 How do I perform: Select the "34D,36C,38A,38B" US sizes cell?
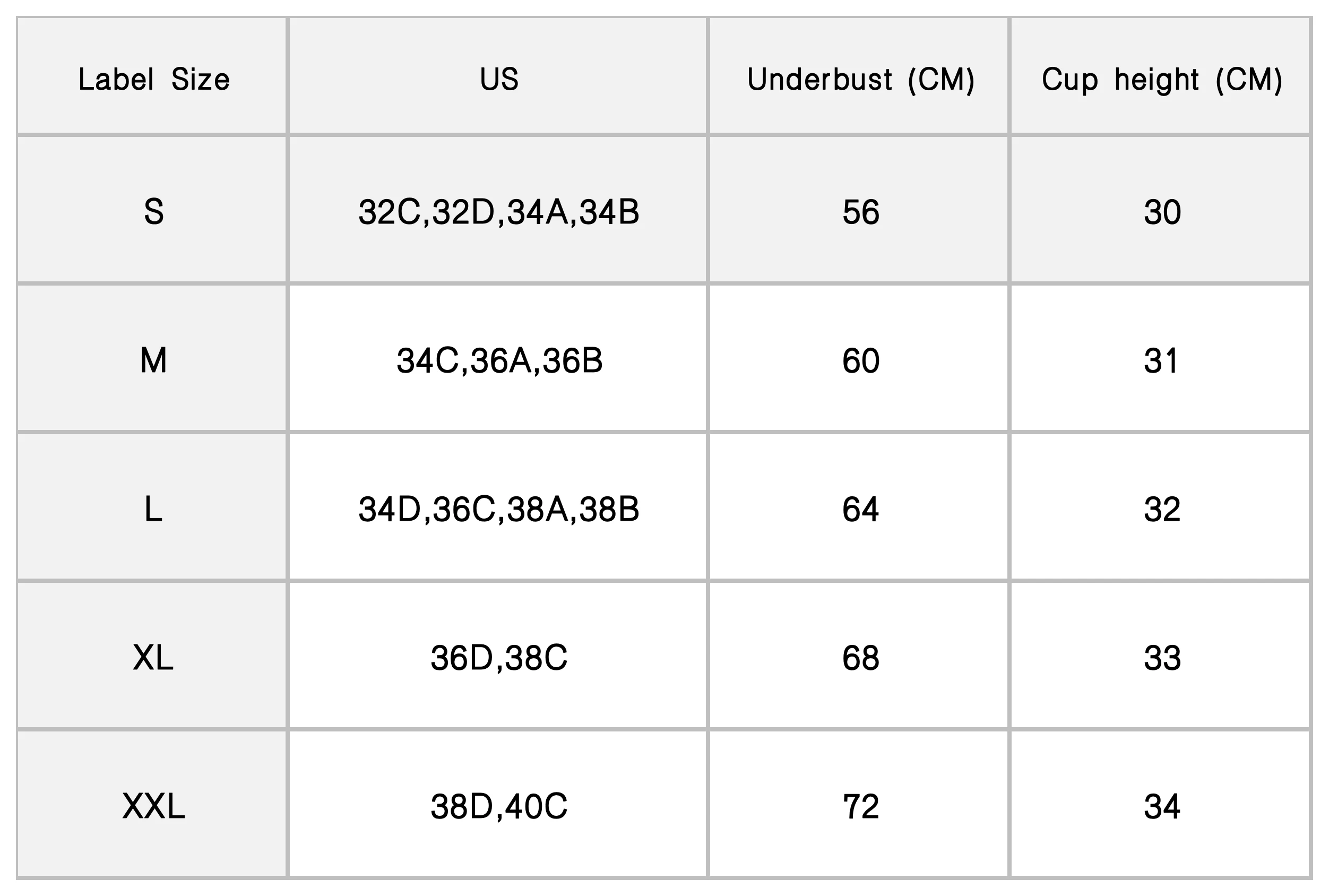499,509
